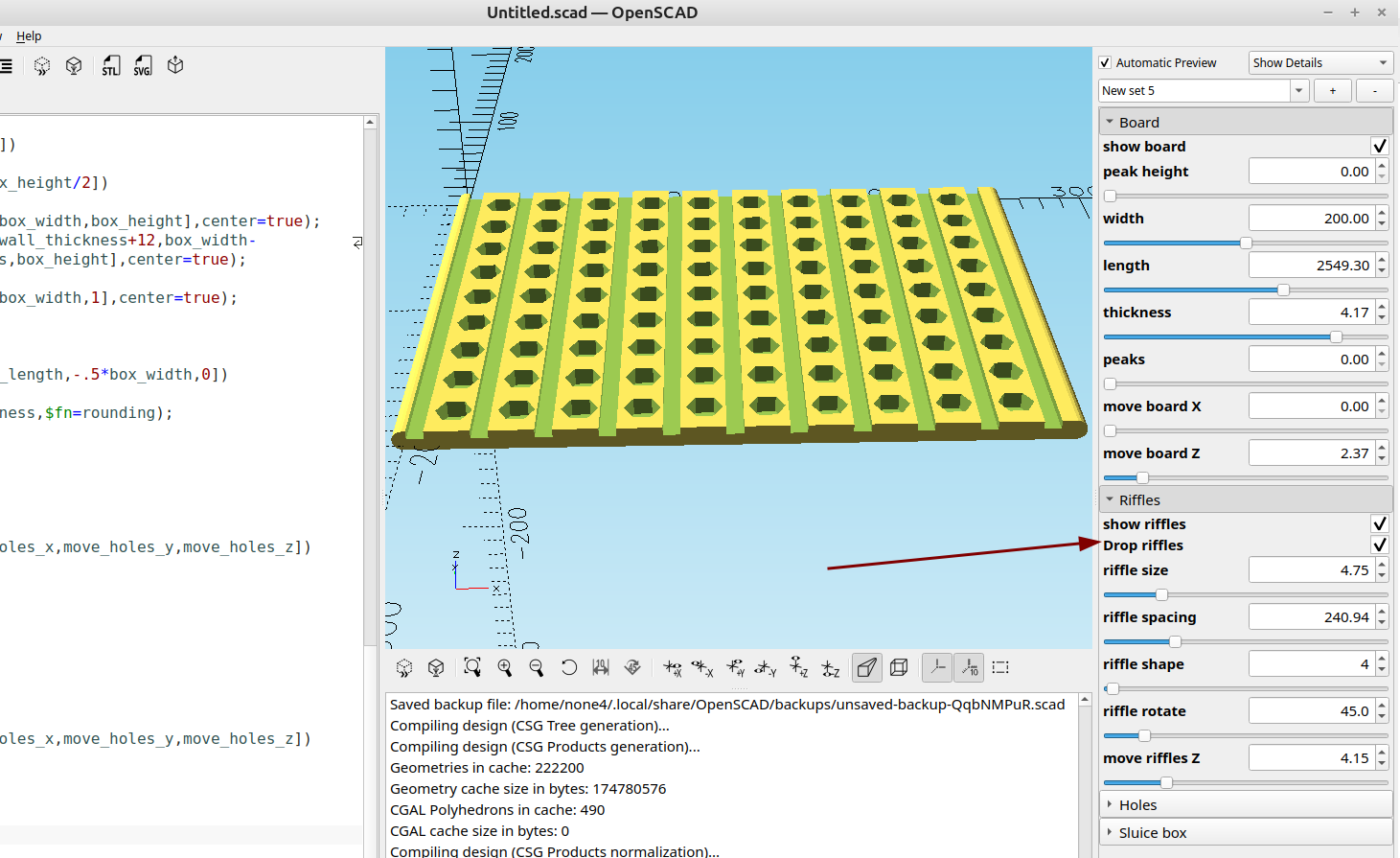Open the Help menu

[29, 36]
